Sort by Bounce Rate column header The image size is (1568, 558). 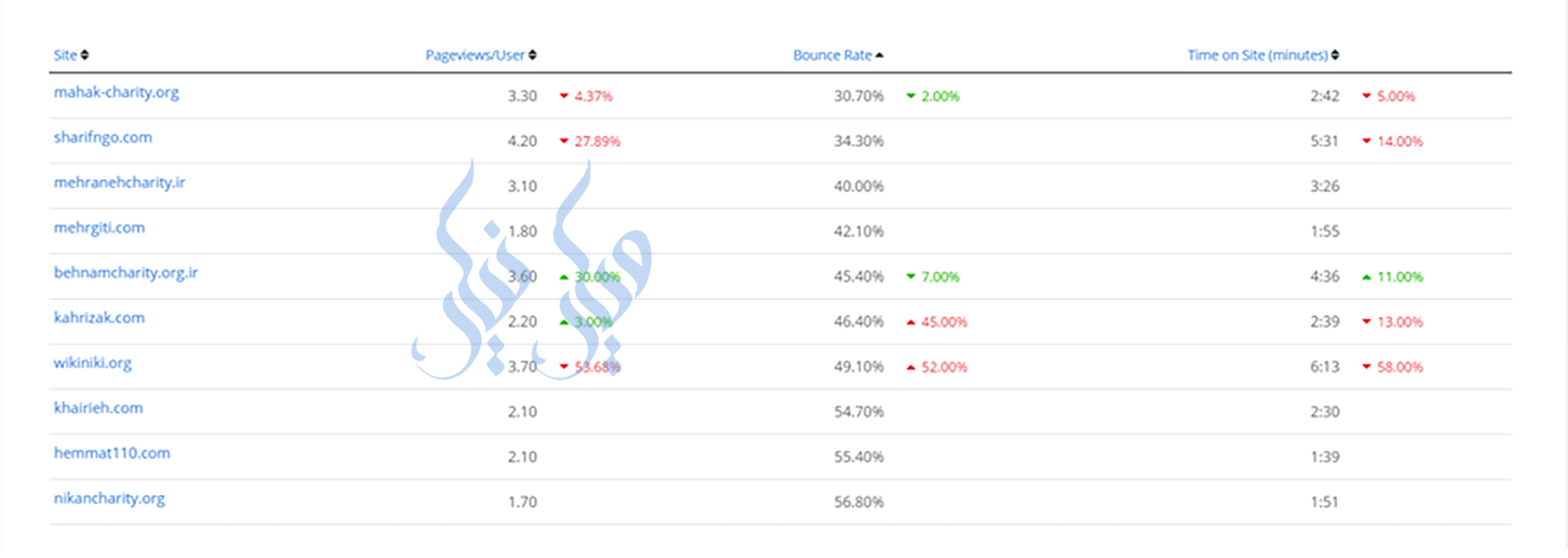tap(832, 55)
